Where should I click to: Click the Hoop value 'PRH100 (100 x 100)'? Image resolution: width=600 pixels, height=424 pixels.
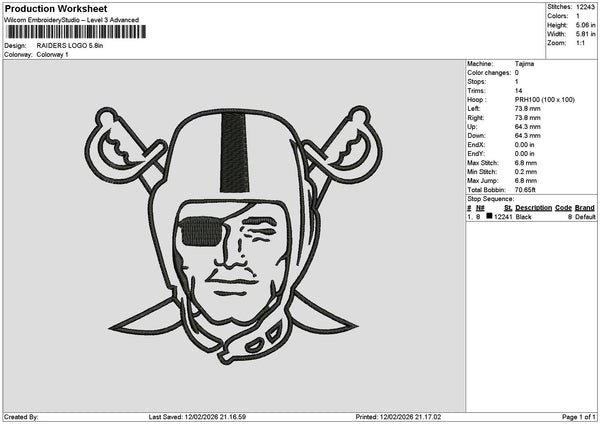[545, 99]
